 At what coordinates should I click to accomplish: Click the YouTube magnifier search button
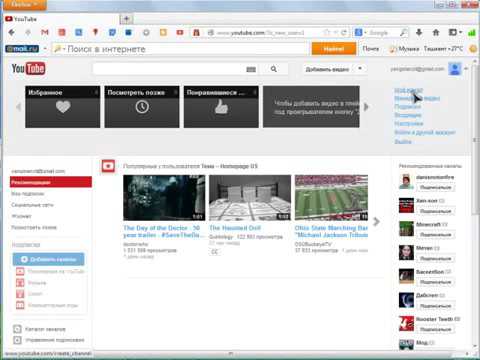click(x=274, y=69)
